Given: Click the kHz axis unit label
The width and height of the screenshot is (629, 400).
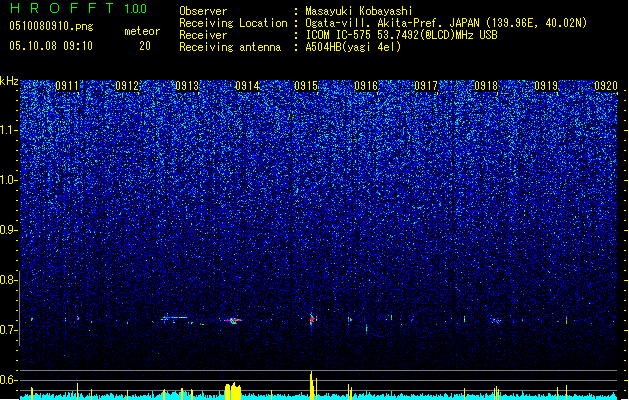Looking at the screenshot, I should [x=9, y=81].
